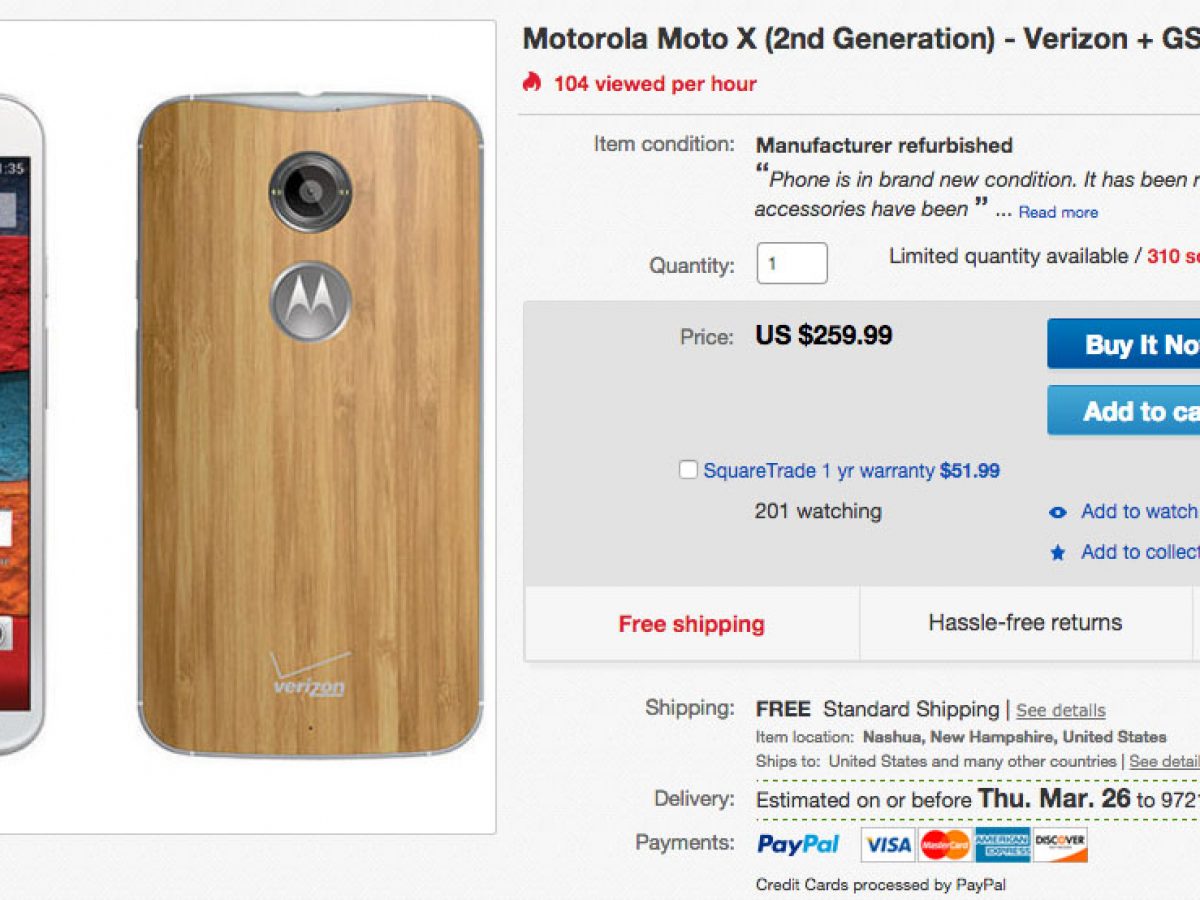Click the flame hot-item icon

coord(532,82)
